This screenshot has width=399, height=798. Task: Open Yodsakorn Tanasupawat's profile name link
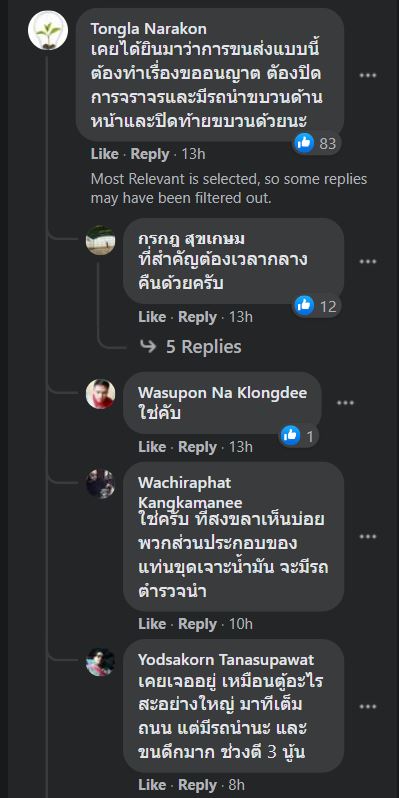pos(226,660)
